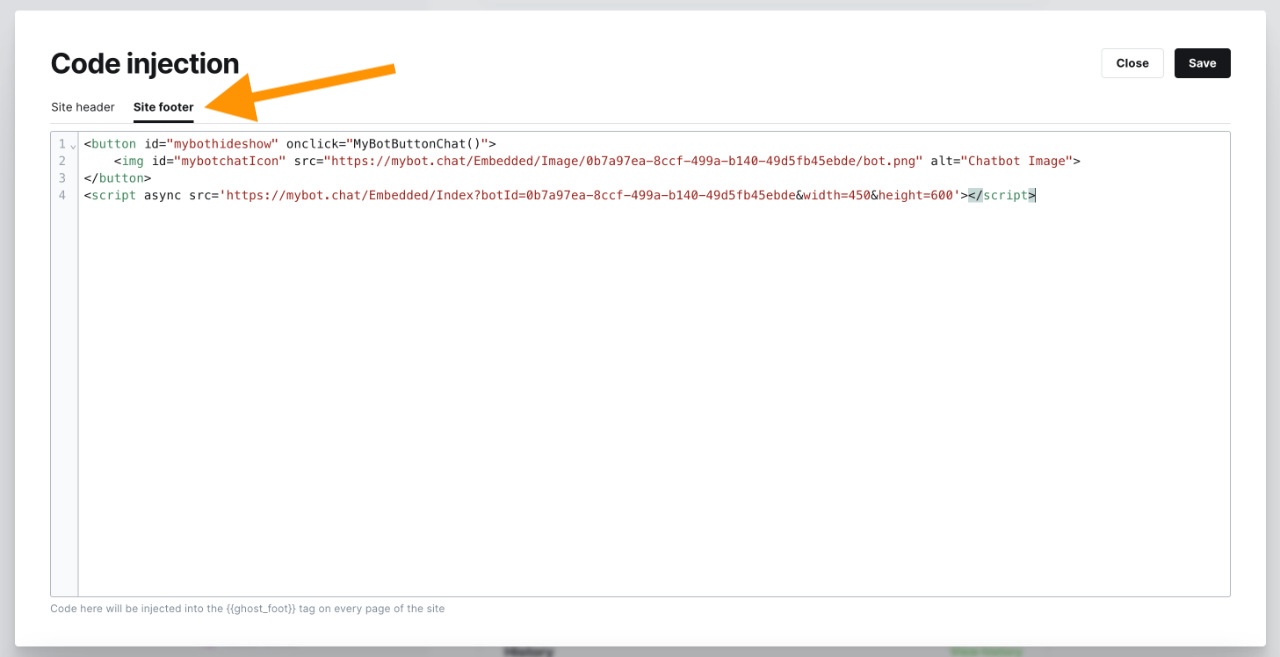Click line number 3 in the gutter
This screenshot has width=1280, height=657.
62,178
